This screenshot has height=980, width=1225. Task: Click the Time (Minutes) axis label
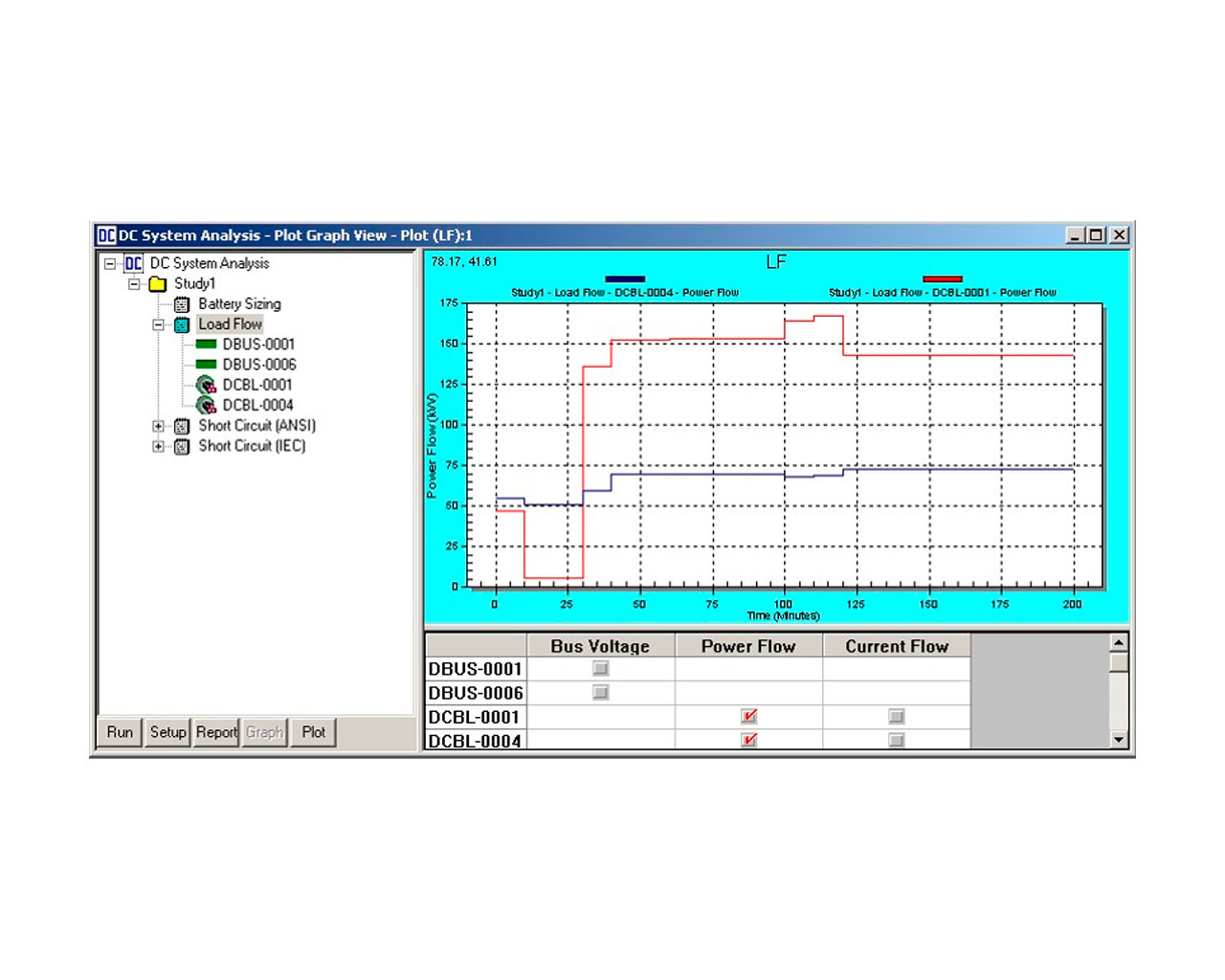(783, 615)
